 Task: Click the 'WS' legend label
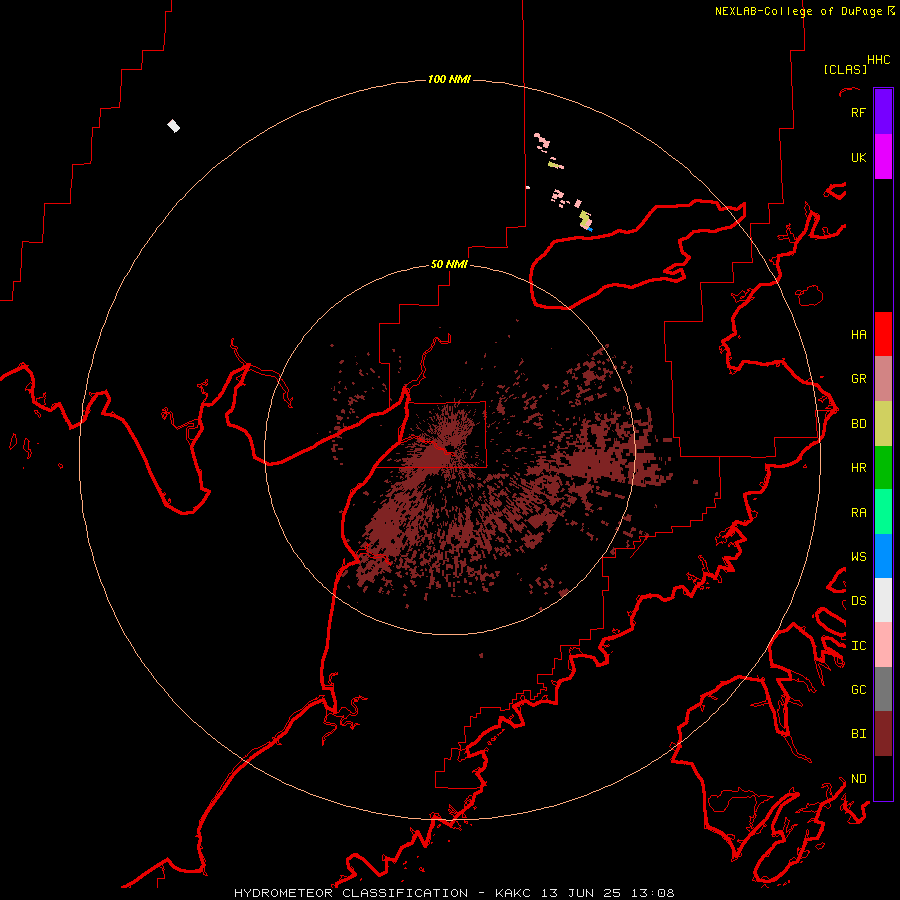pos(859,556)
